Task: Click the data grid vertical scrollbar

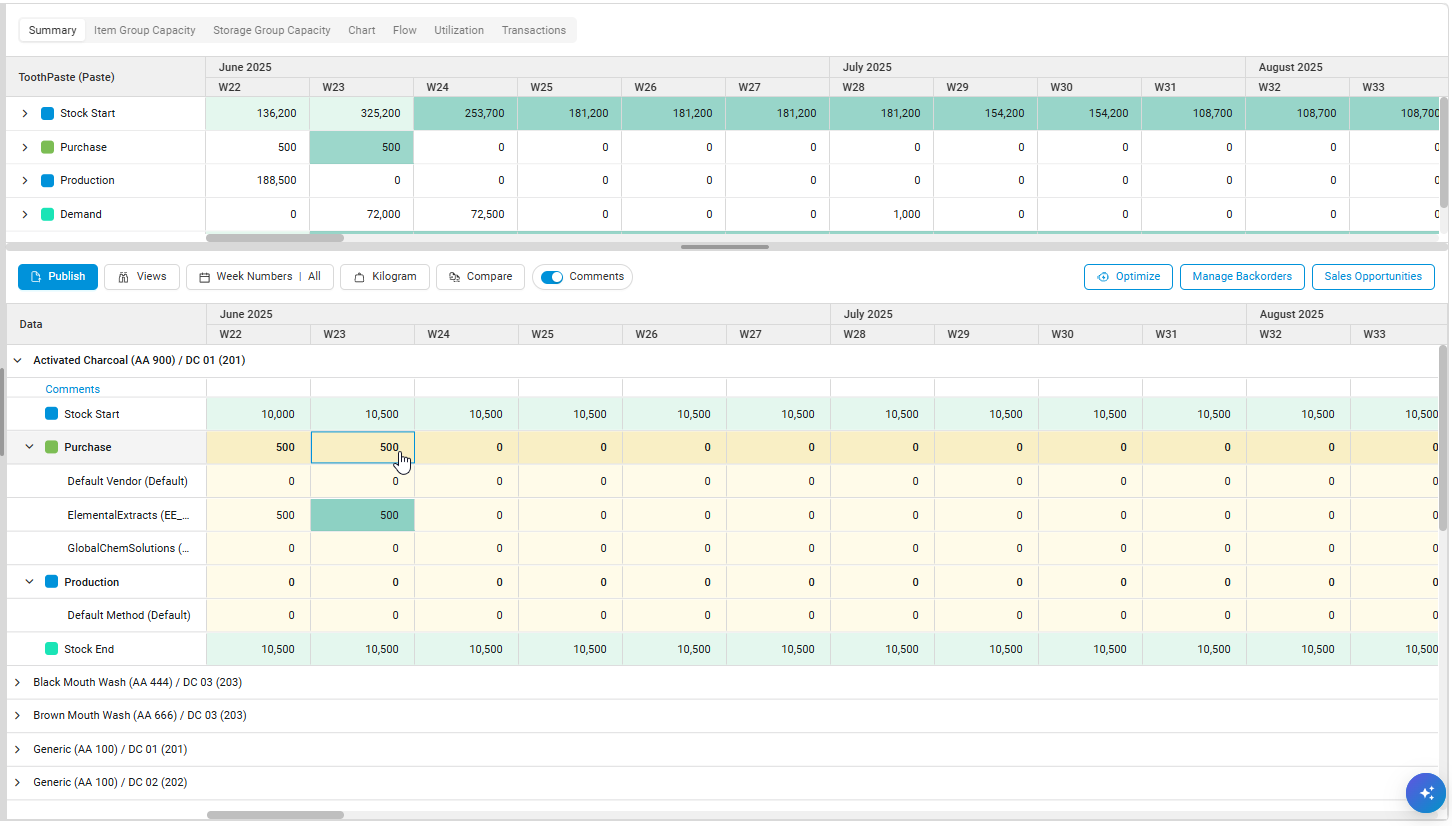Action: pyautogui.click(x=1443, y=437)
